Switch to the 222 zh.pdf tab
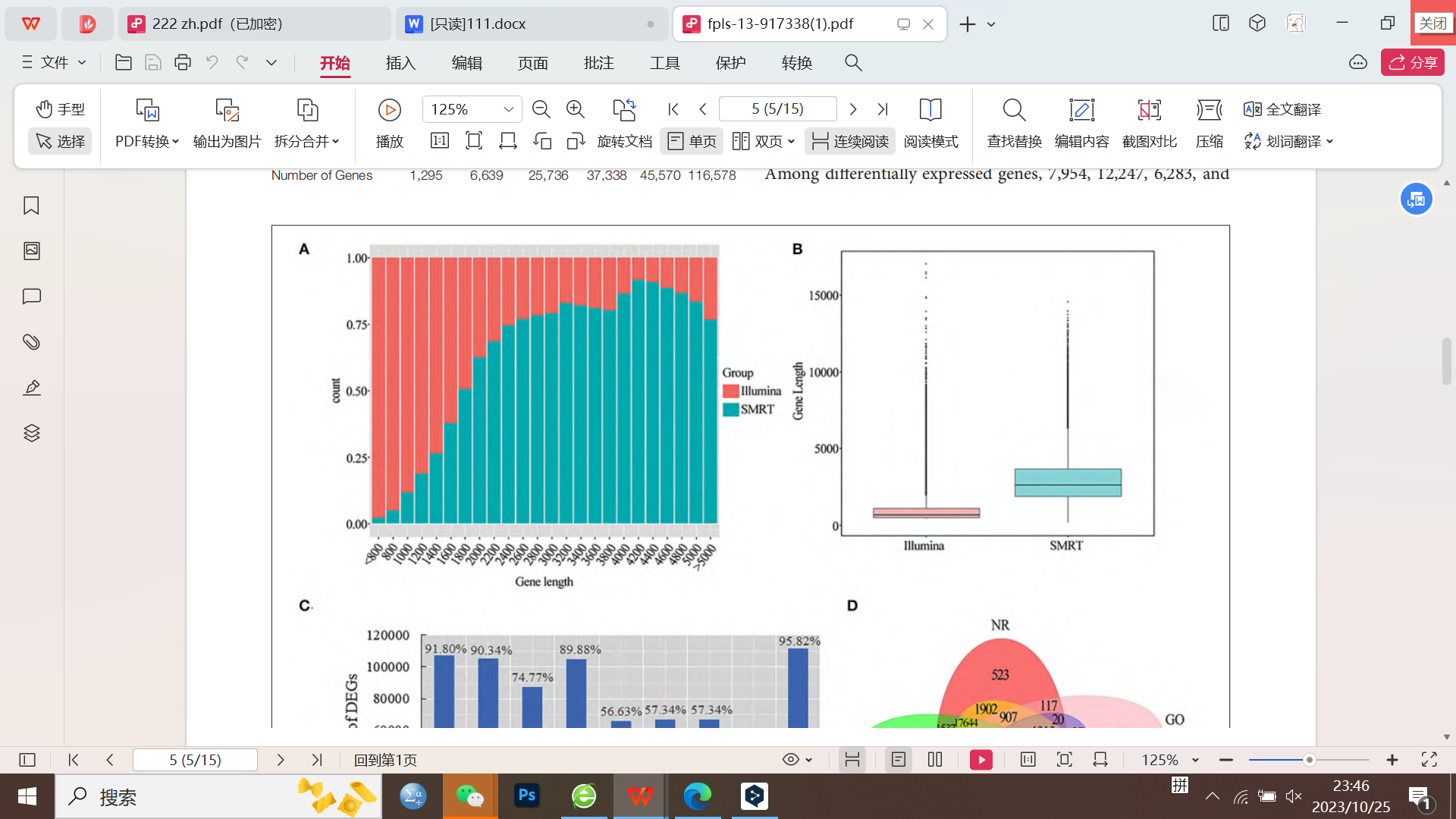Image resolution: width=1456 pixels, height=819 pixels. coord(217,24)
